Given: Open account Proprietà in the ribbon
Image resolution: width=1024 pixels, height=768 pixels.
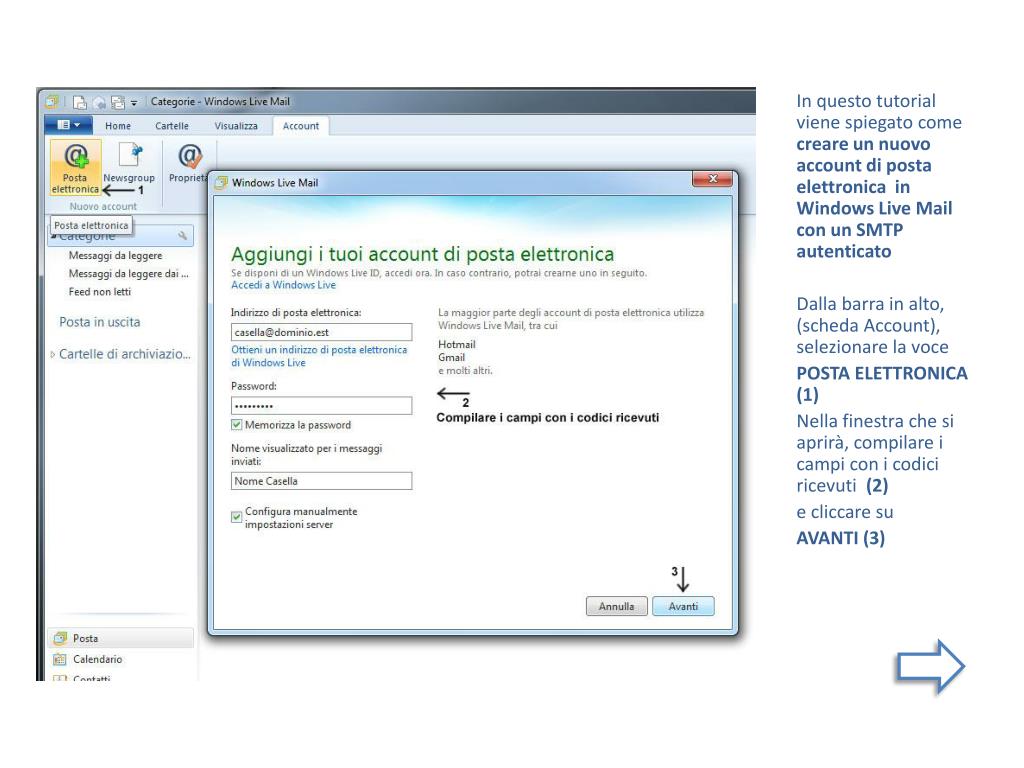Looking at the screenshot, I should pos(188,163).
